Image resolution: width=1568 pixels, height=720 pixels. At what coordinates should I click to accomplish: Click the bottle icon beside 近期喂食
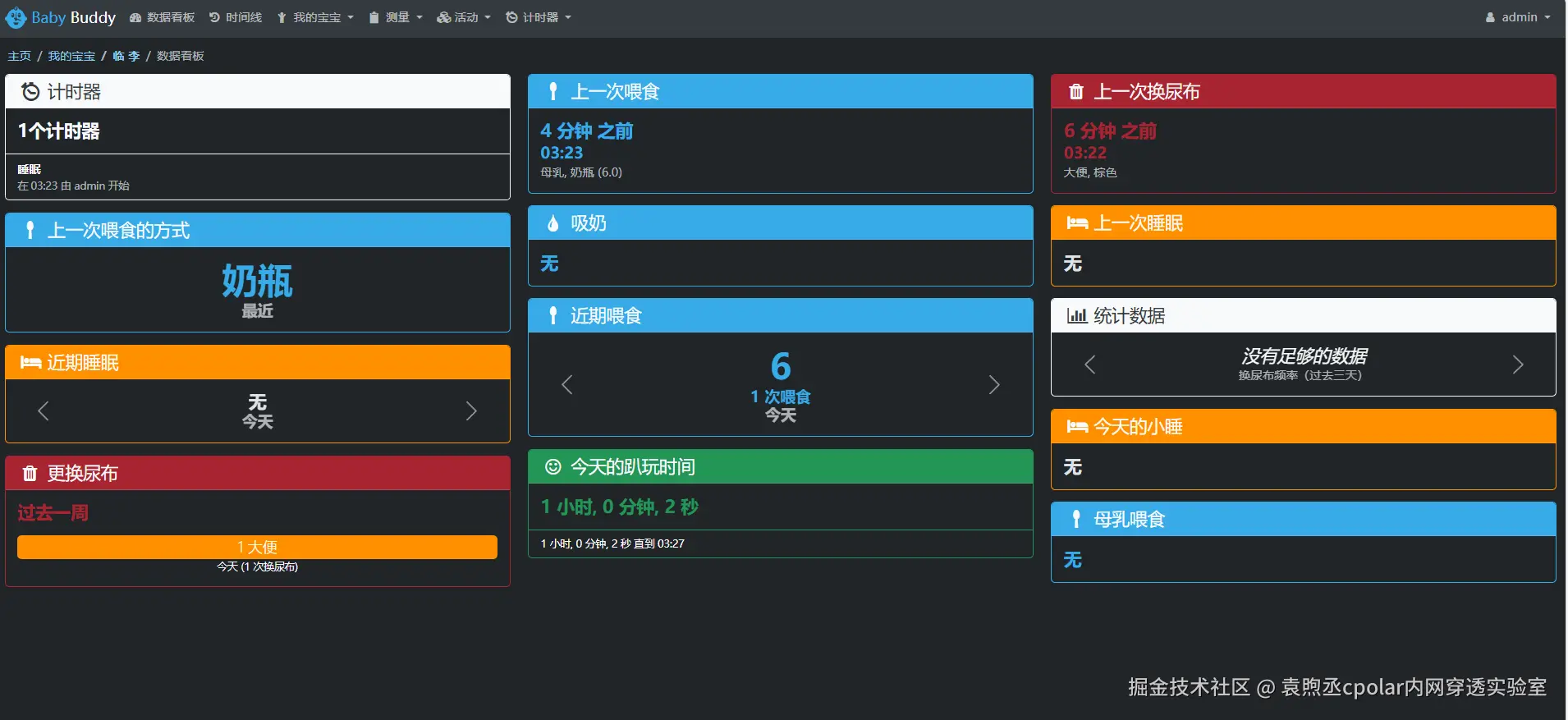tap(553, 316)
